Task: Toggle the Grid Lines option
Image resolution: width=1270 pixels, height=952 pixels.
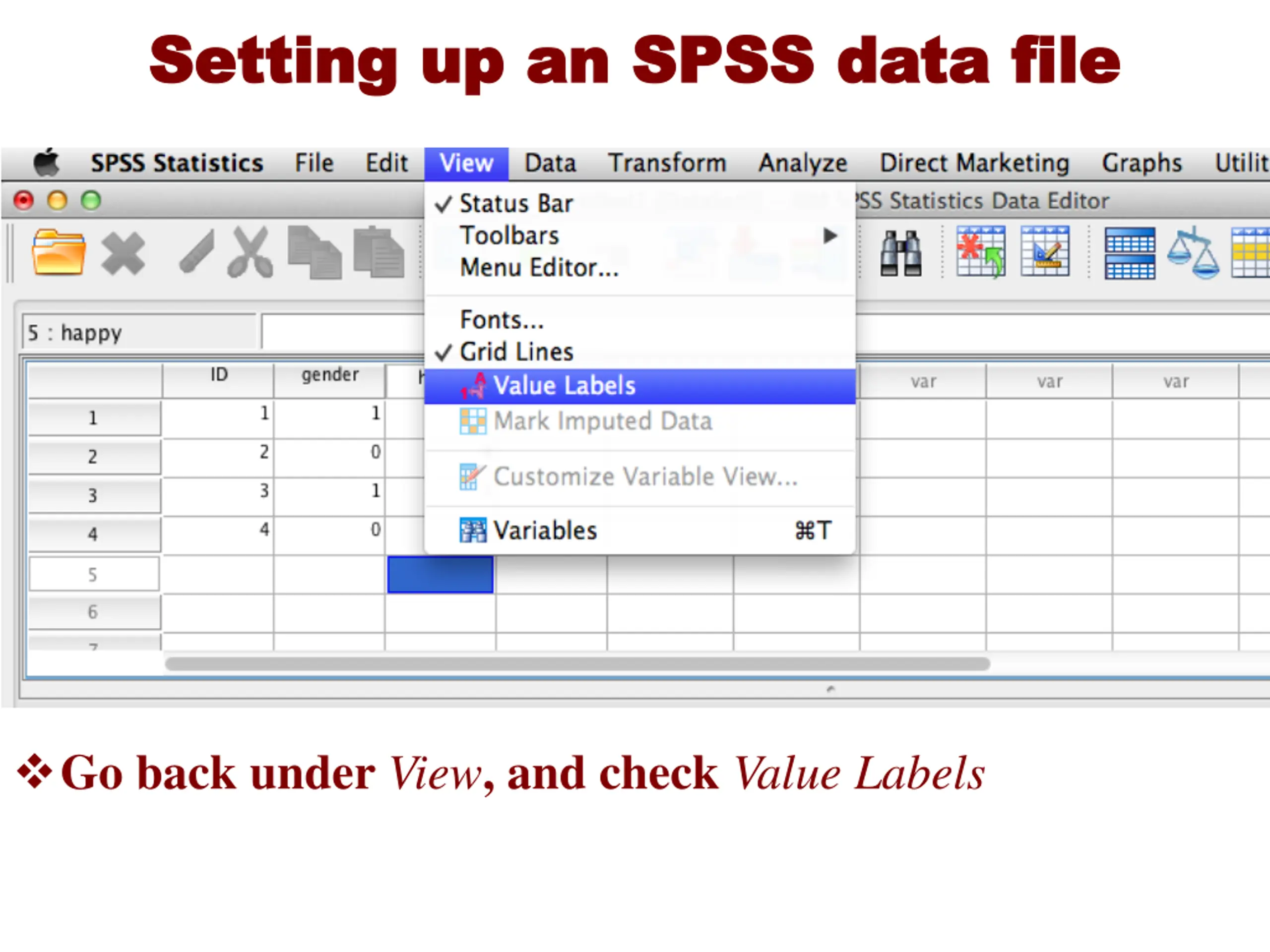Action: [x=639, y=352]
